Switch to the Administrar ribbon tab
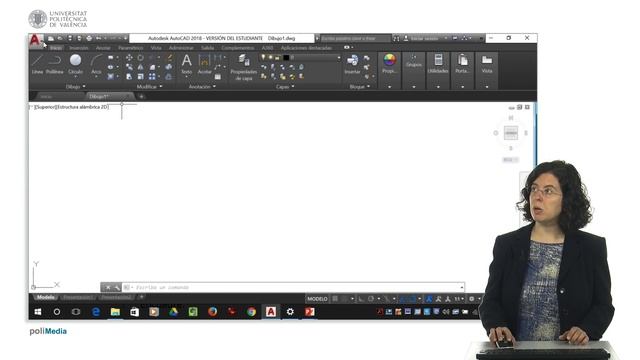This screenshot has width=640, height=360. [x=181, y=48]
